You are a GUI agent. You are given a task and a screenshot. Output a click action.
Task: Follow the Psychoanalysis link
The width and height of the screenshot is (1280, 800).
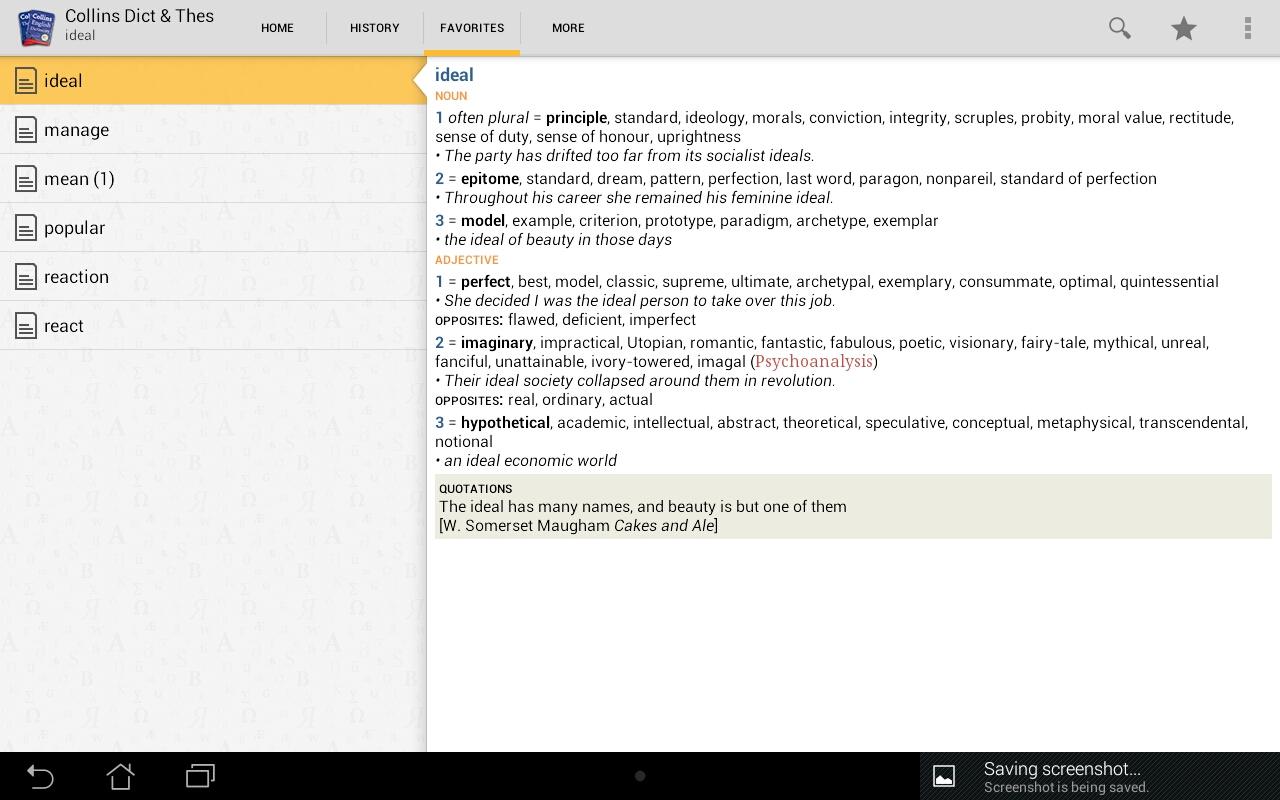pyautogui.click(x=814, y=361)
